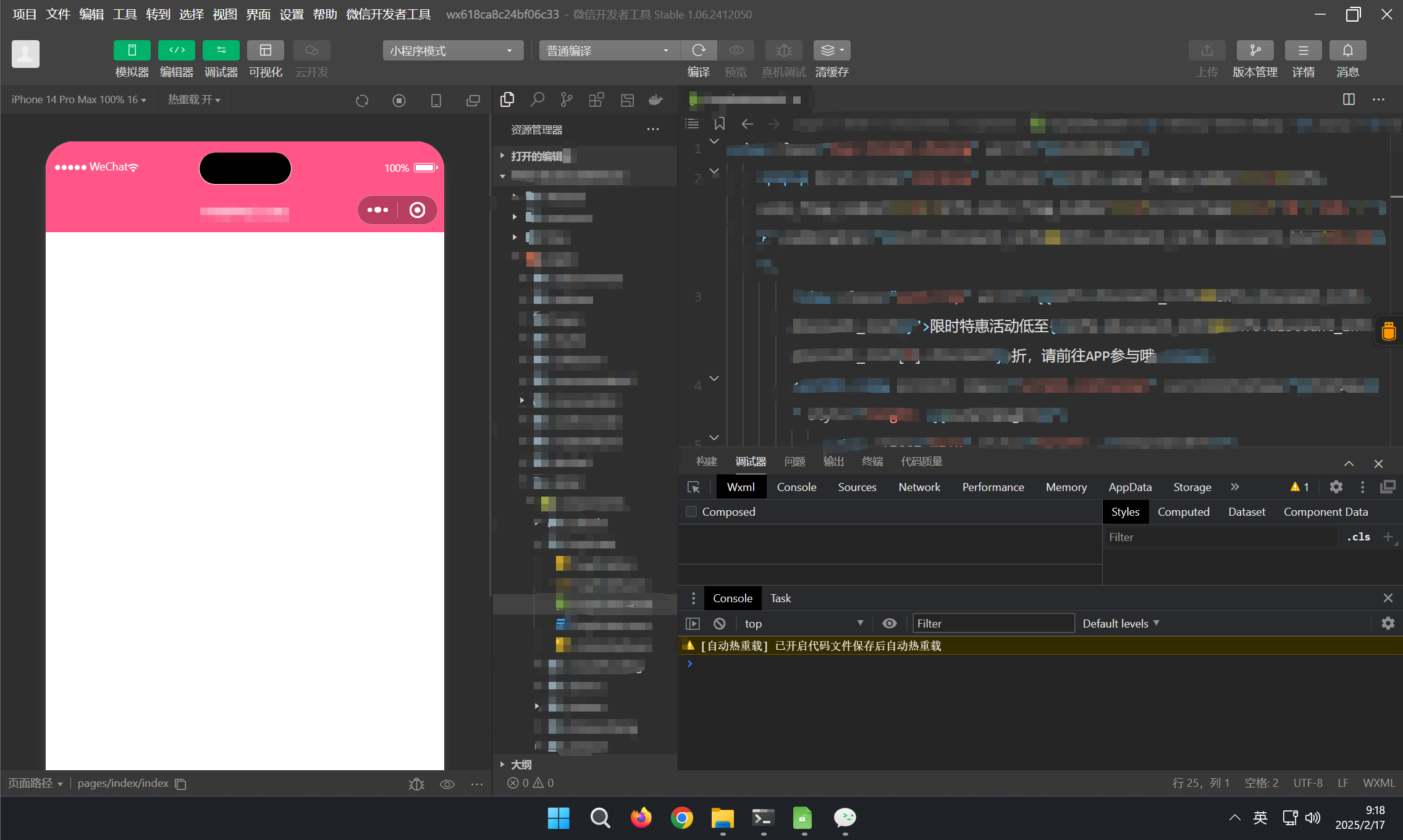Click the editor toggle button
Viewport: 1403px width, 840px height.
point(176,51)
